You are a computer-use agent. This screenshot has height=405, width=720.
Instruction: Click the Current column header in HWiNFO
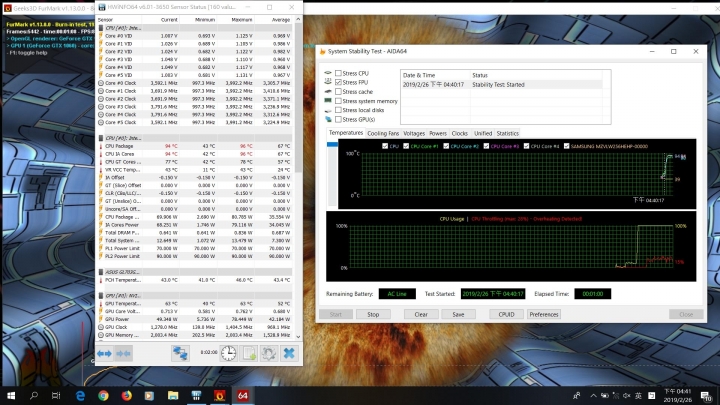point(160,20)
